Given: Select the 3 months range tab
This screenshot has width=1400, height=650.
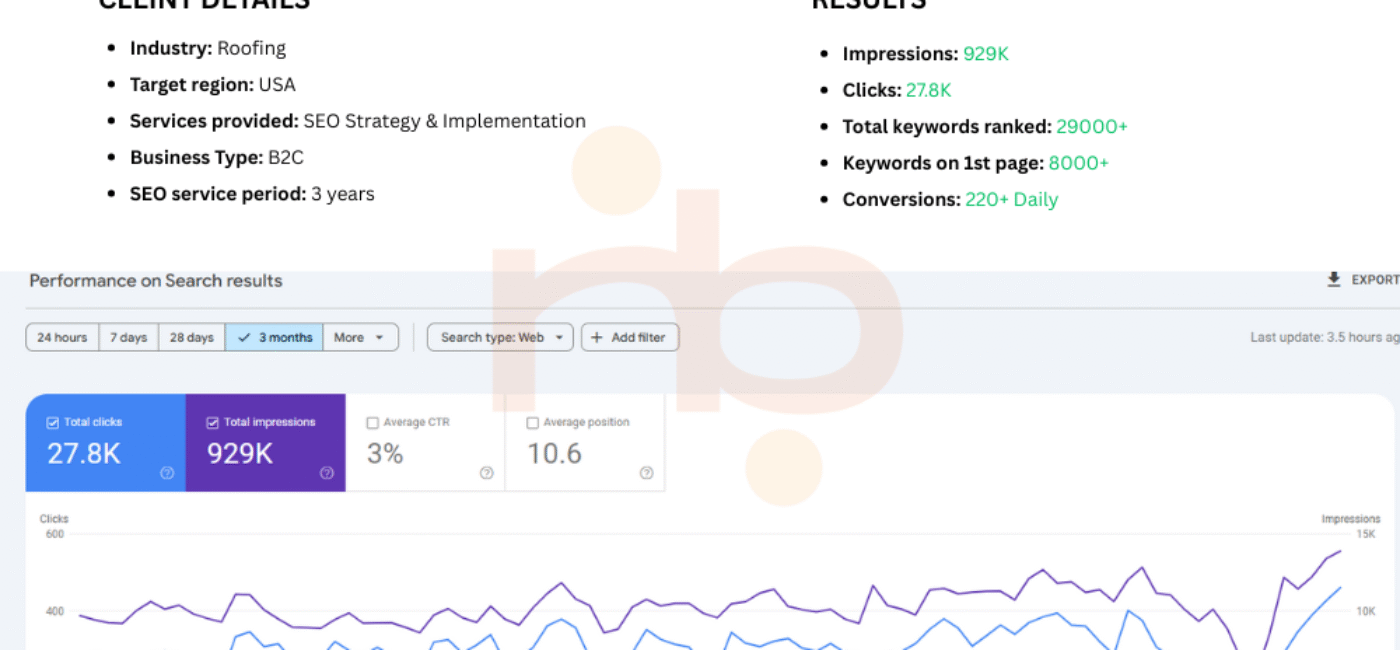Looking at the screenshot, I should tap(275, 337).
